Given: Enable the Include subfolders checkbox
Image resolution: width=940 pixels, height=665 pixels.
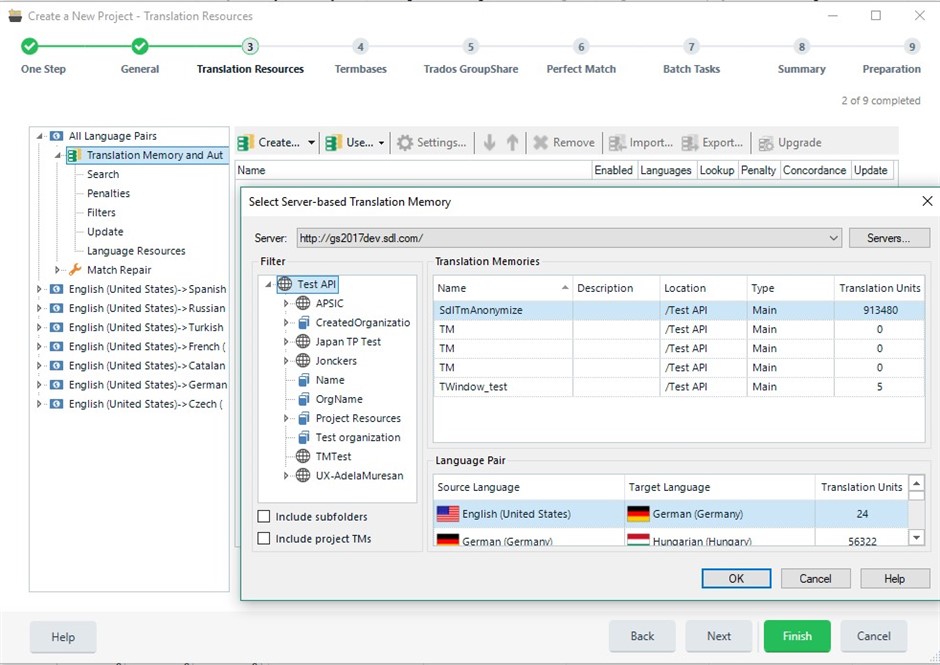Looking at the screenshot, I should click(264, 516).
